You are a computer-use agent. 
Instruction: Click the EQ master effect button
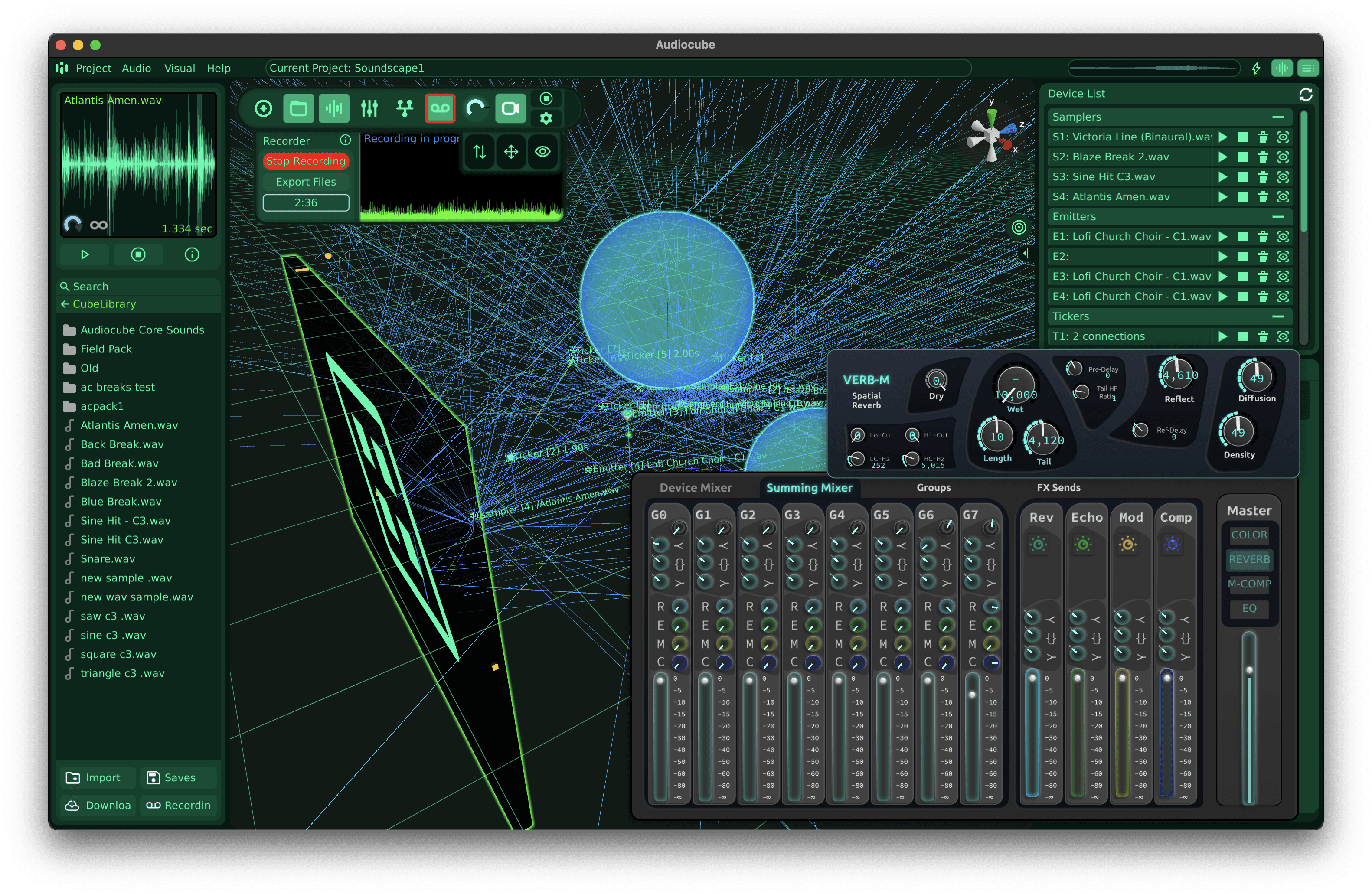[1249, 608]
